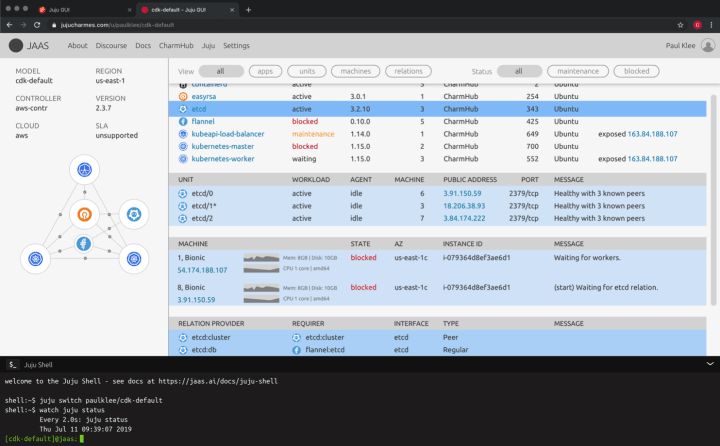Viewport: 720px width, 446px height.
Task: Click the Juju Shell terminal icon
Action: click(12, 364)
